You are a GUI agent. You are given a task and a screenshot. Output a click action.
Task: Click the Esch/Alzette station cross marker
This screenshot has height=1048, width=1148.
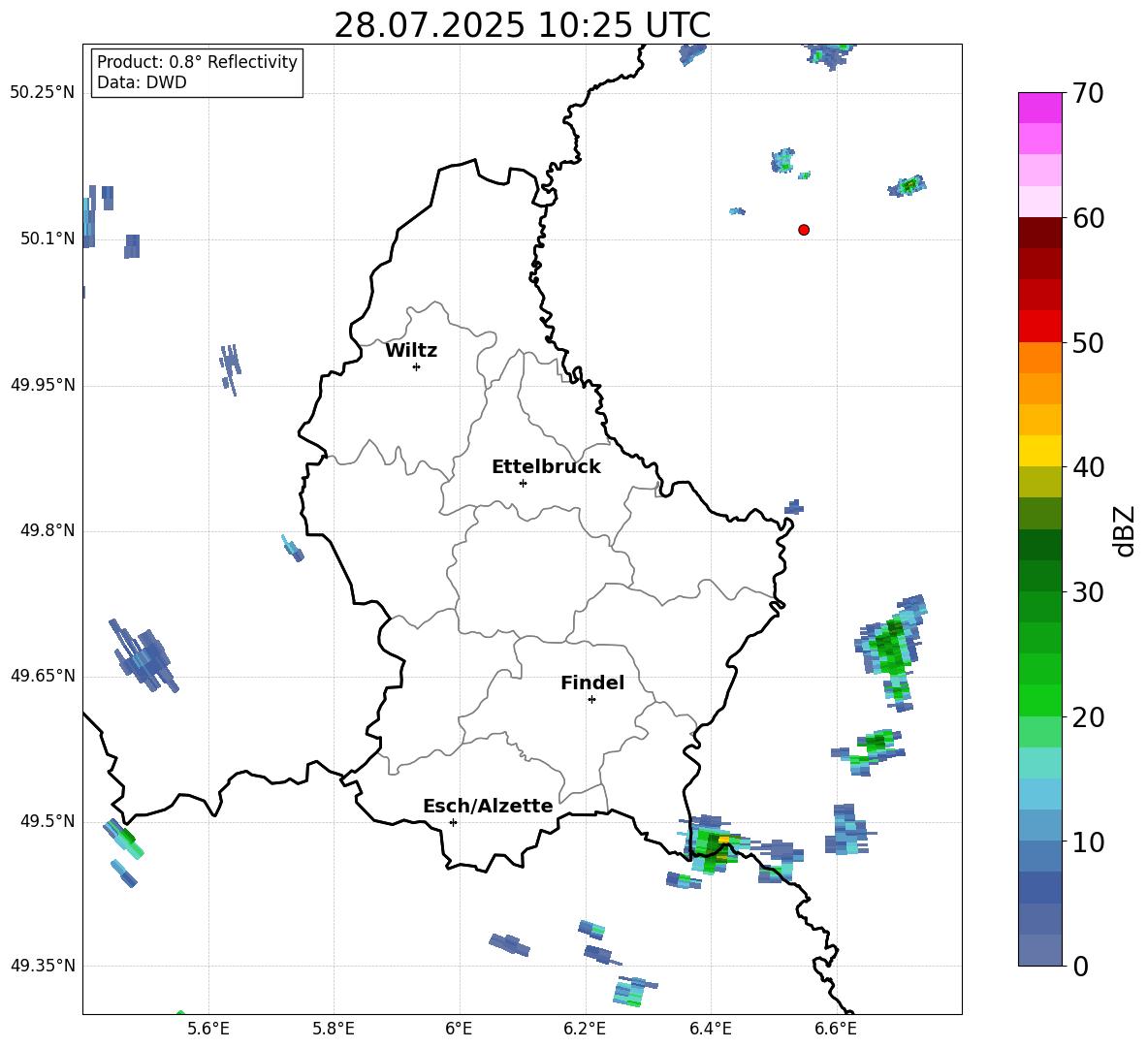[x=453, y=822]
